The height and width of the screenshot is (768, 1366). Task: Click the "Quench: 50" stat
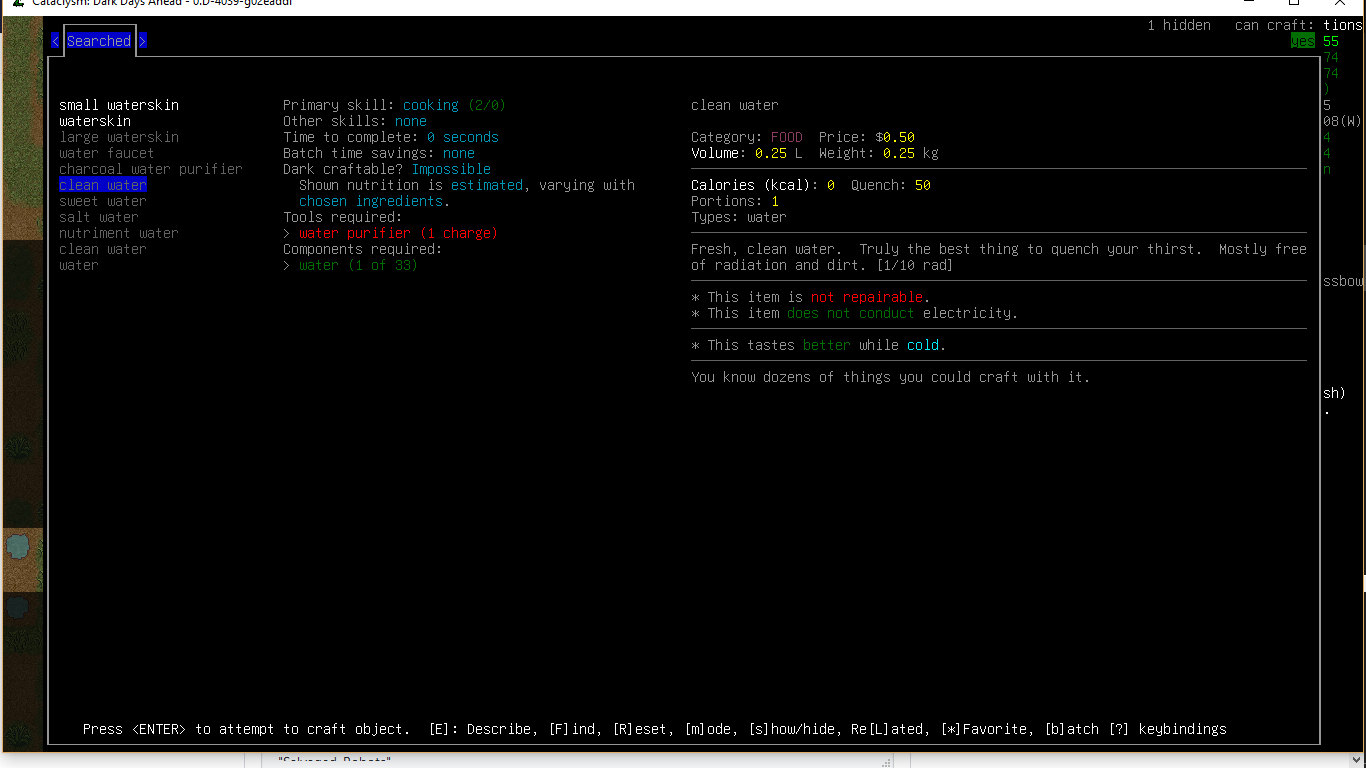(891, 185)
